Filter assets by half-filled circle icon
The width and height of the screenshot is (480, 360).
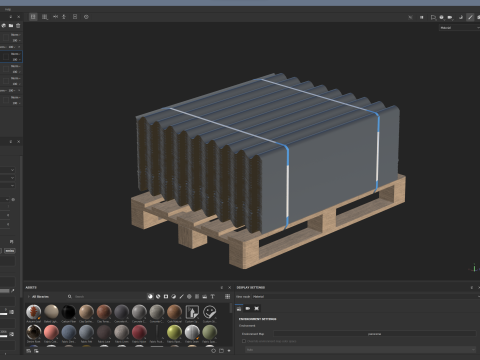click(174, 296)
